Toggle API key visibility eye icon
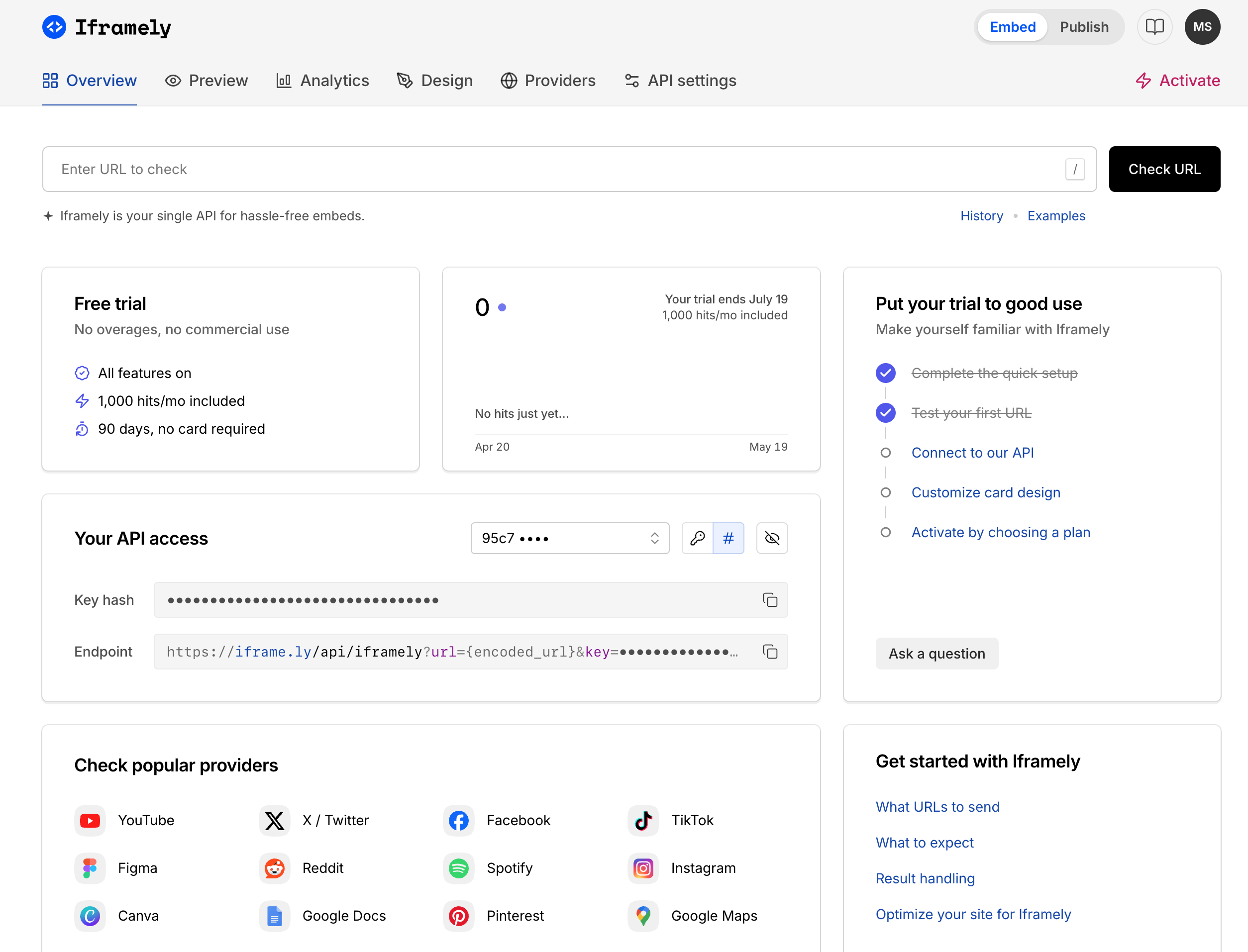1248x952 pixels. [x=772, y=538]
